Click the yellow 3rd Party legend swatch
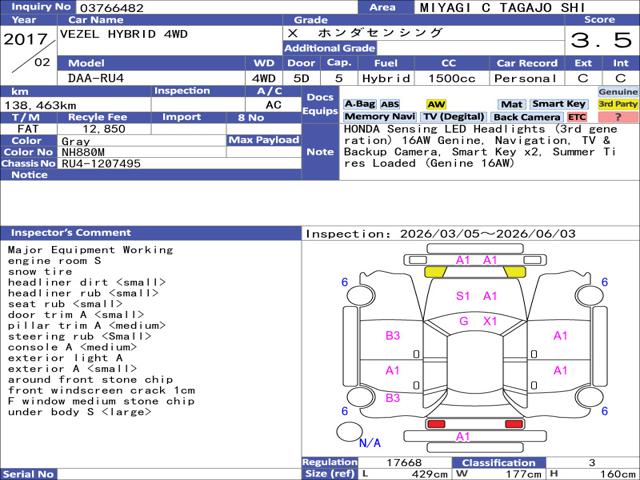 618,104
